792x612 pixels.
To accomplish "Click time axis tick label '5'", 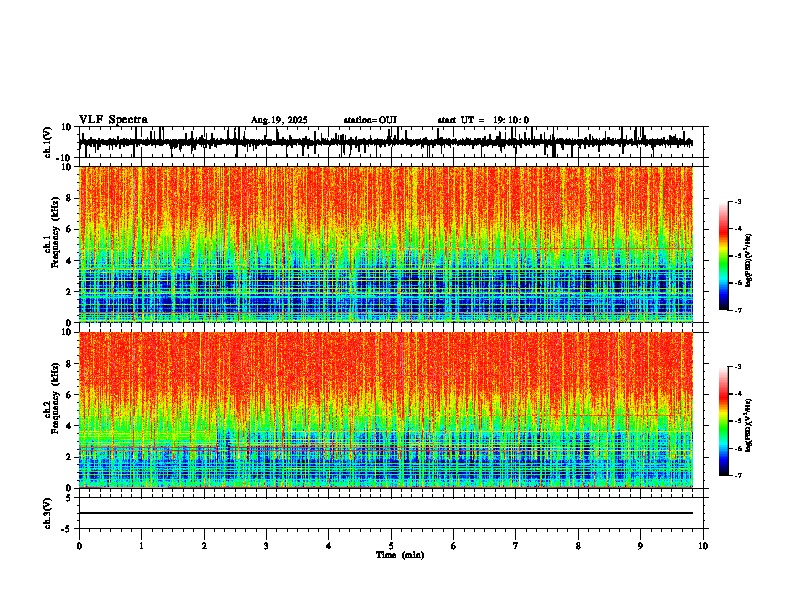I will (x=391, y=546).
